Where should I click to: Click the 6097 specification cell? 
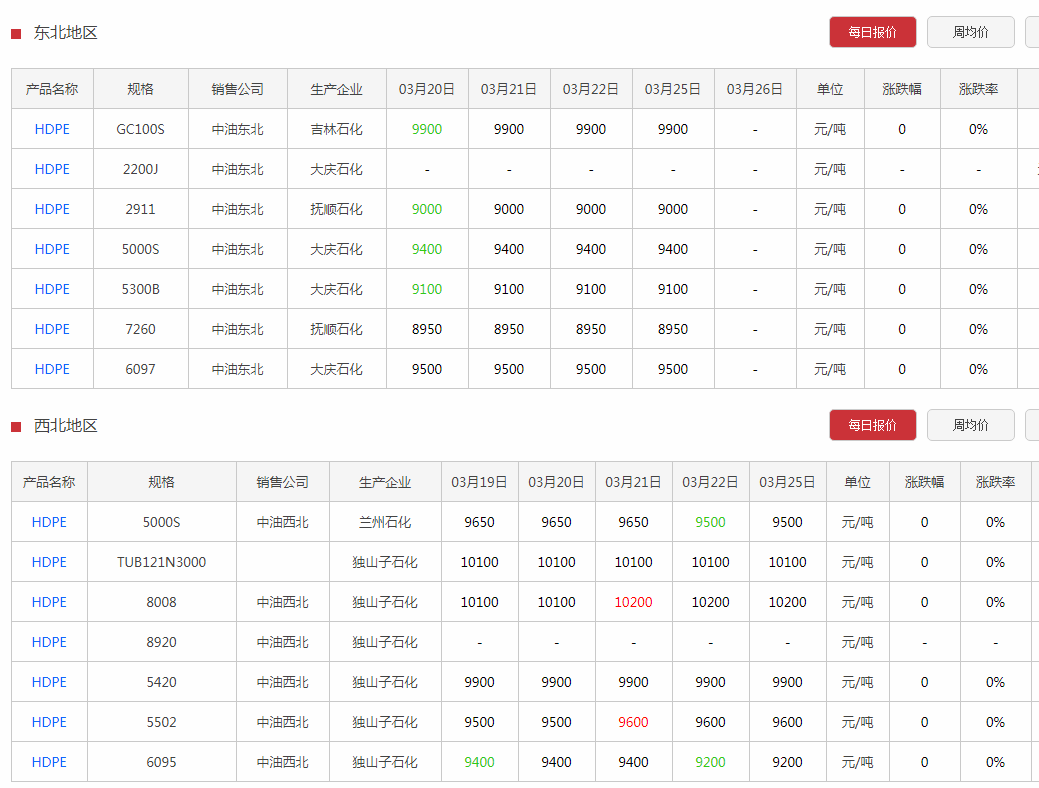(140, 369)
